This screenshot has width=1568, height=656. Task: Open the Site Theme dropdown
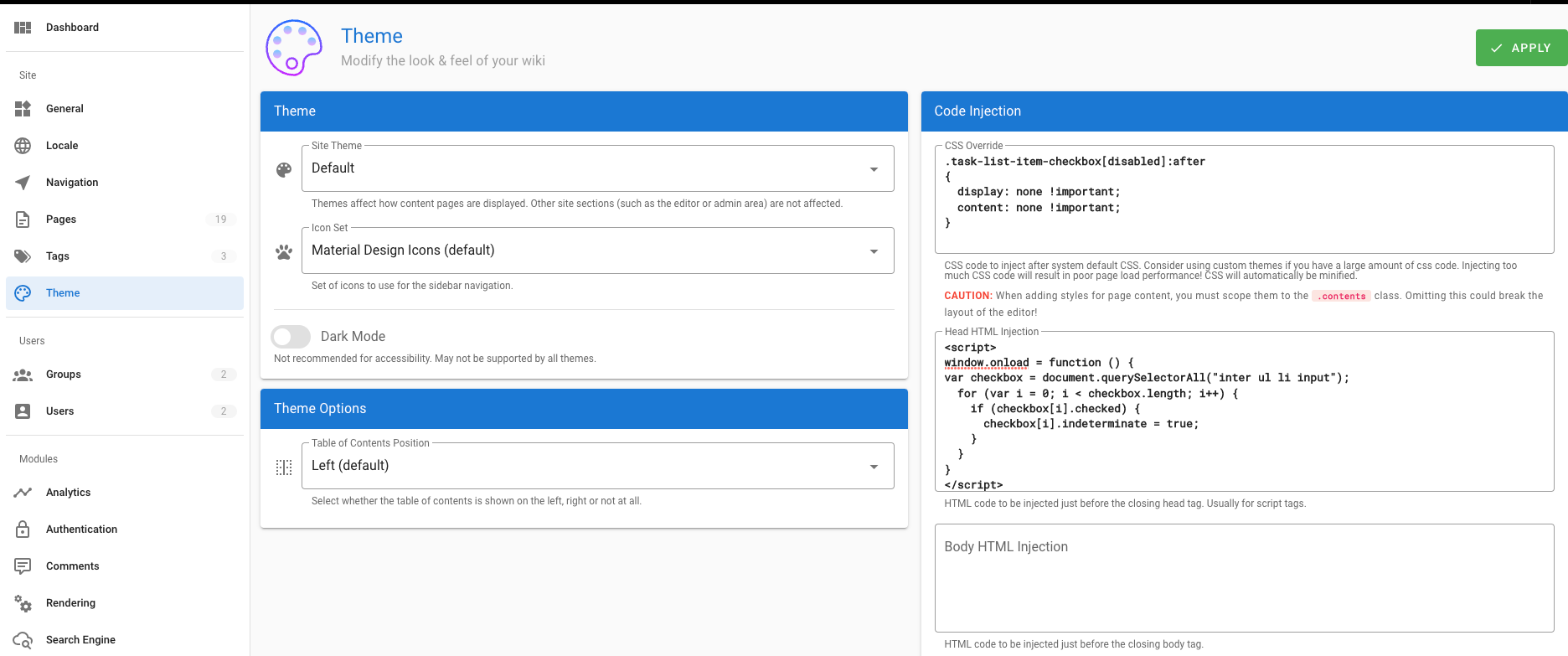tap(597, 168)
